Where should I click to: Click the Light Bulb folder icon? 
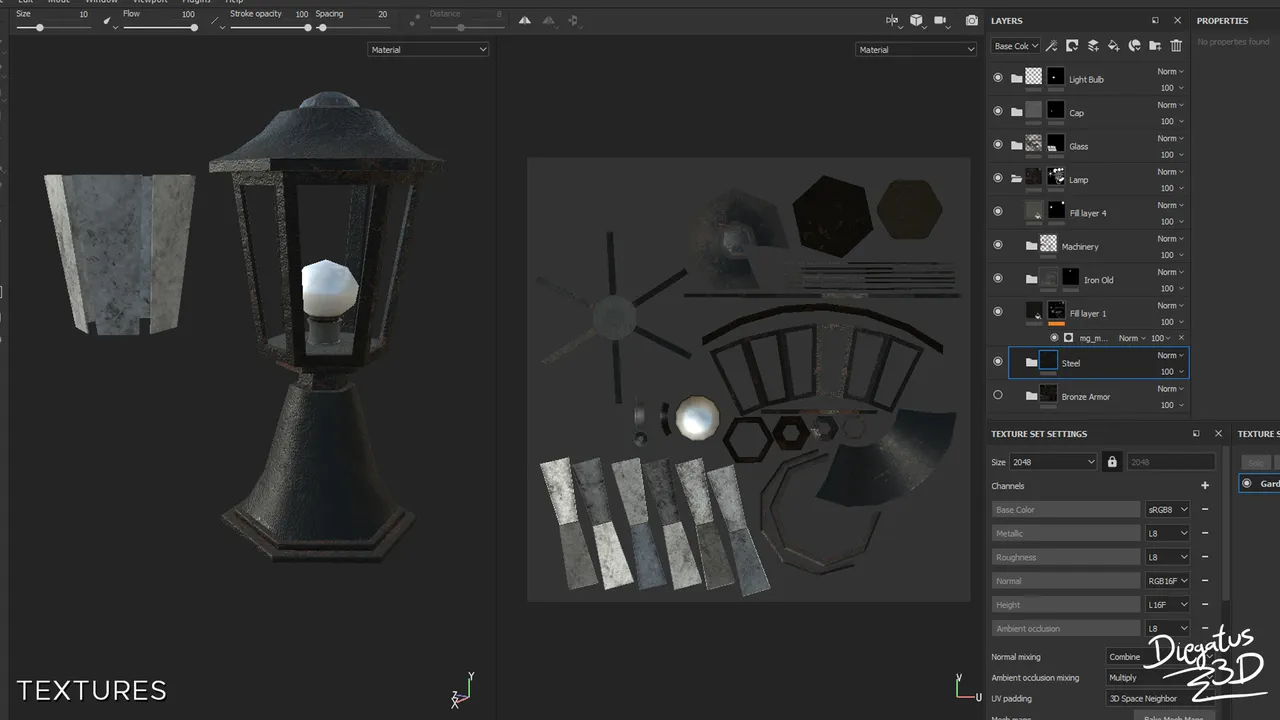[x=1016, y=79]
